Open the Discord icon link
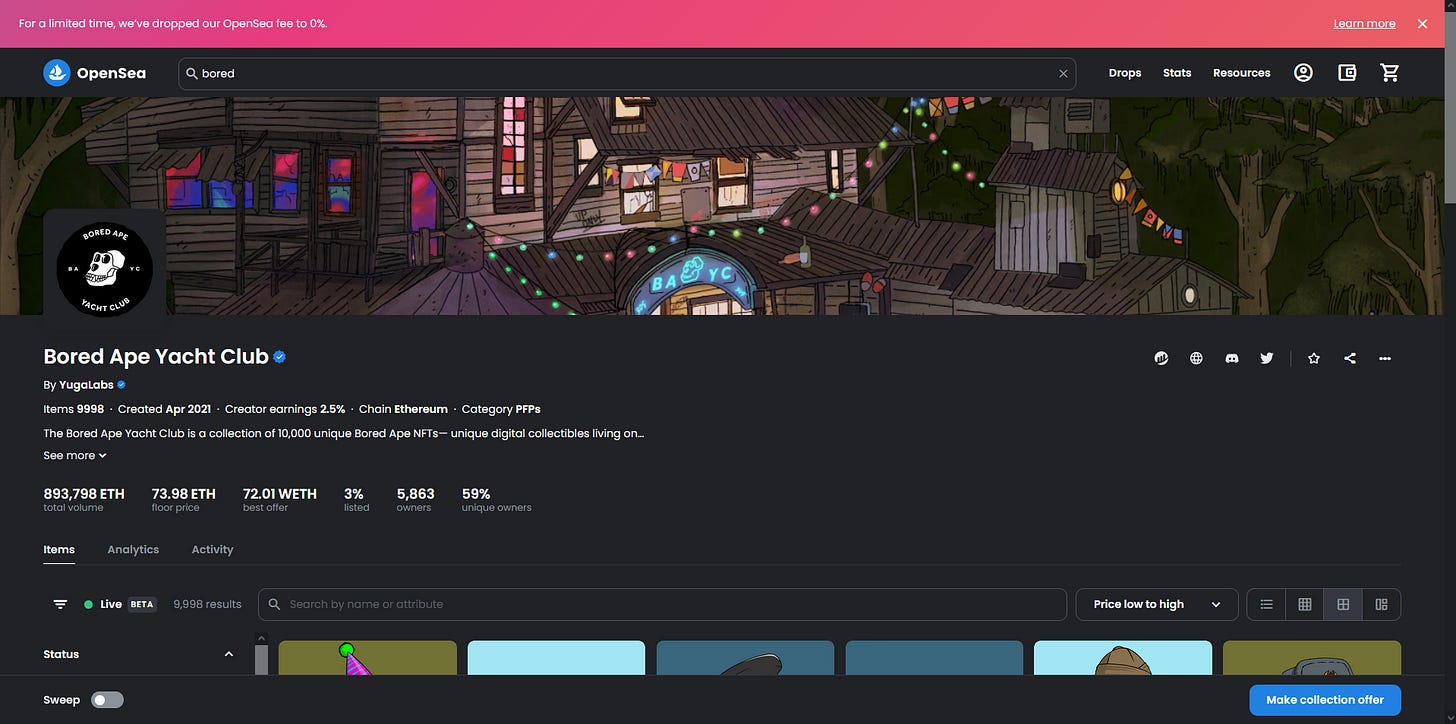The image size is (1456, 724). coord(1232,358)
